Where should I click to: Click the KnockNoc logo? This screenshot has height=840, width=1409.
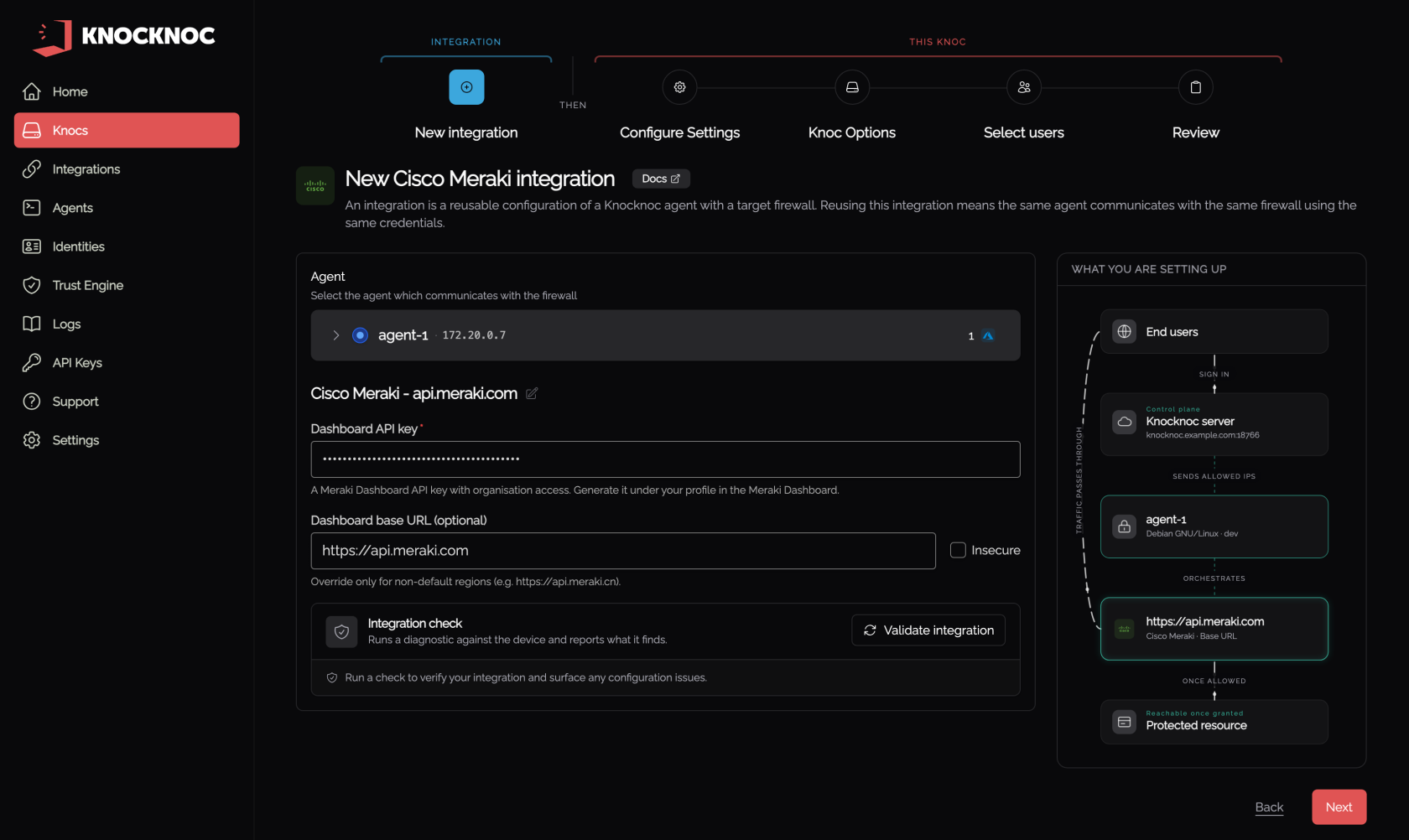[124, 37]
